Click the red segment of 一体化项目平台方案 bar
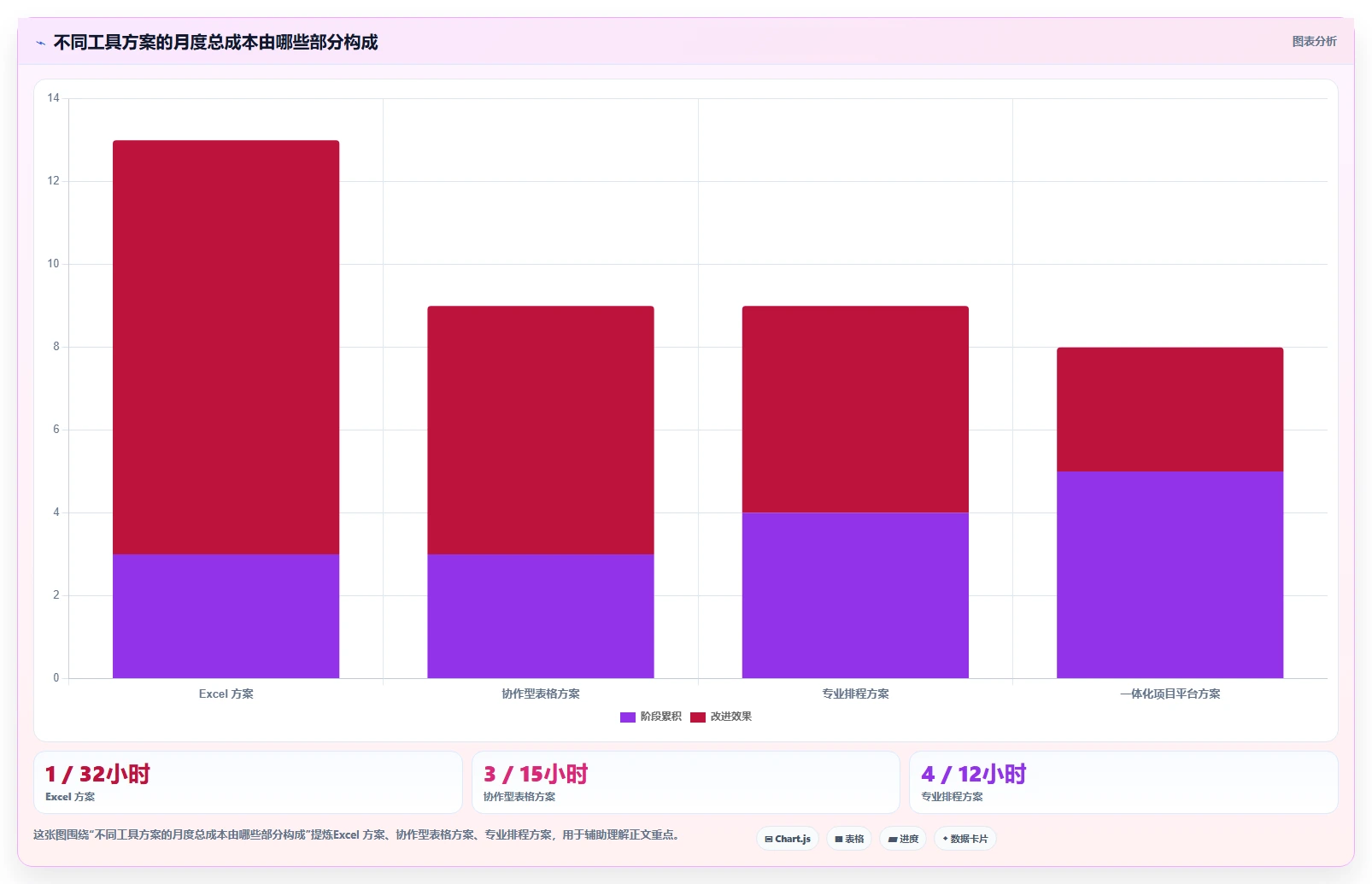 click(1170, 409)
